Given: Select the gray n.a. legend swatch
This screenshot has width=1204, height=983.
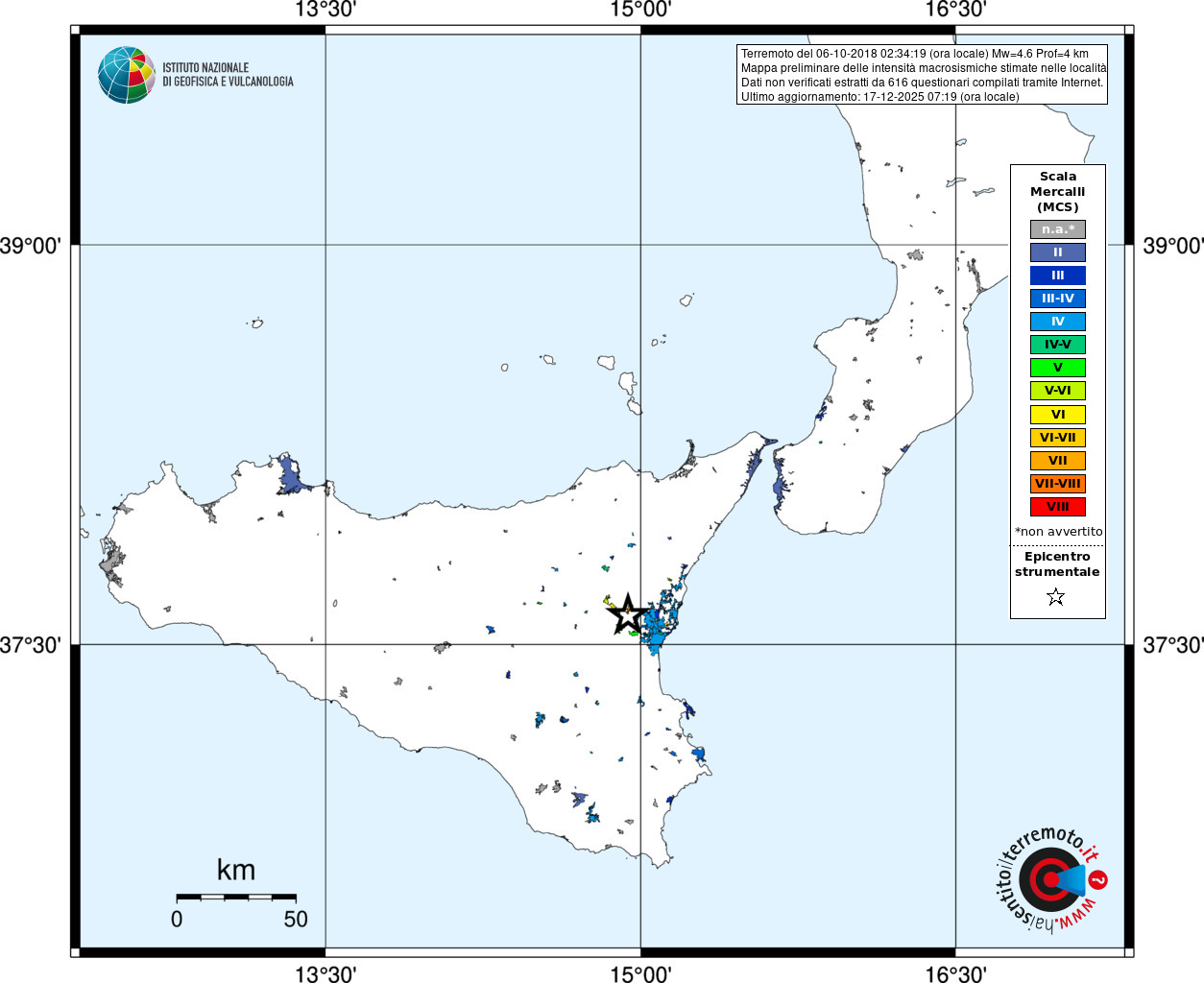Looking at the screenshot, I should 1058,229.
